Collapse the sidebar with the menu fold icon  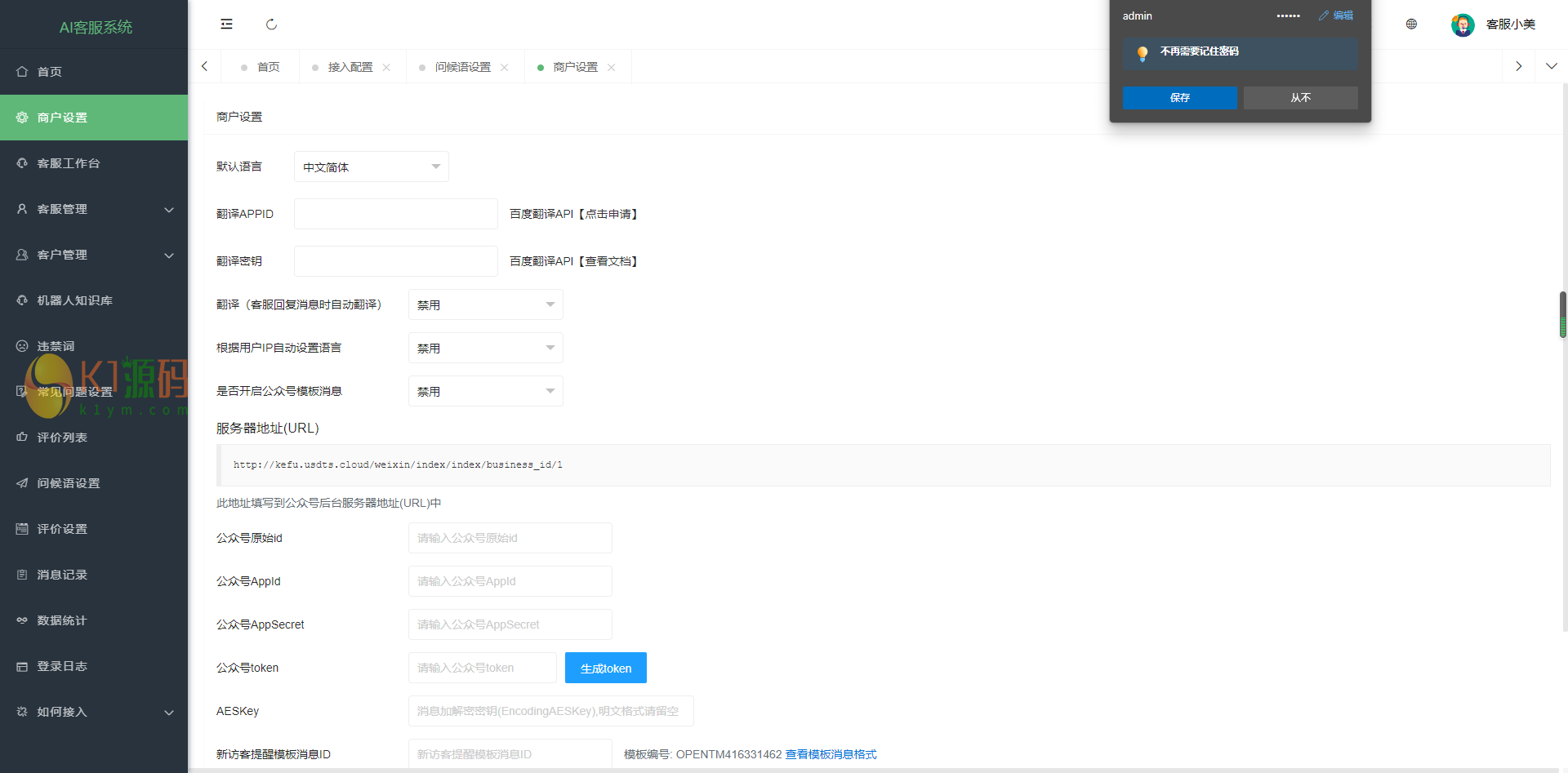click(226, 24)
